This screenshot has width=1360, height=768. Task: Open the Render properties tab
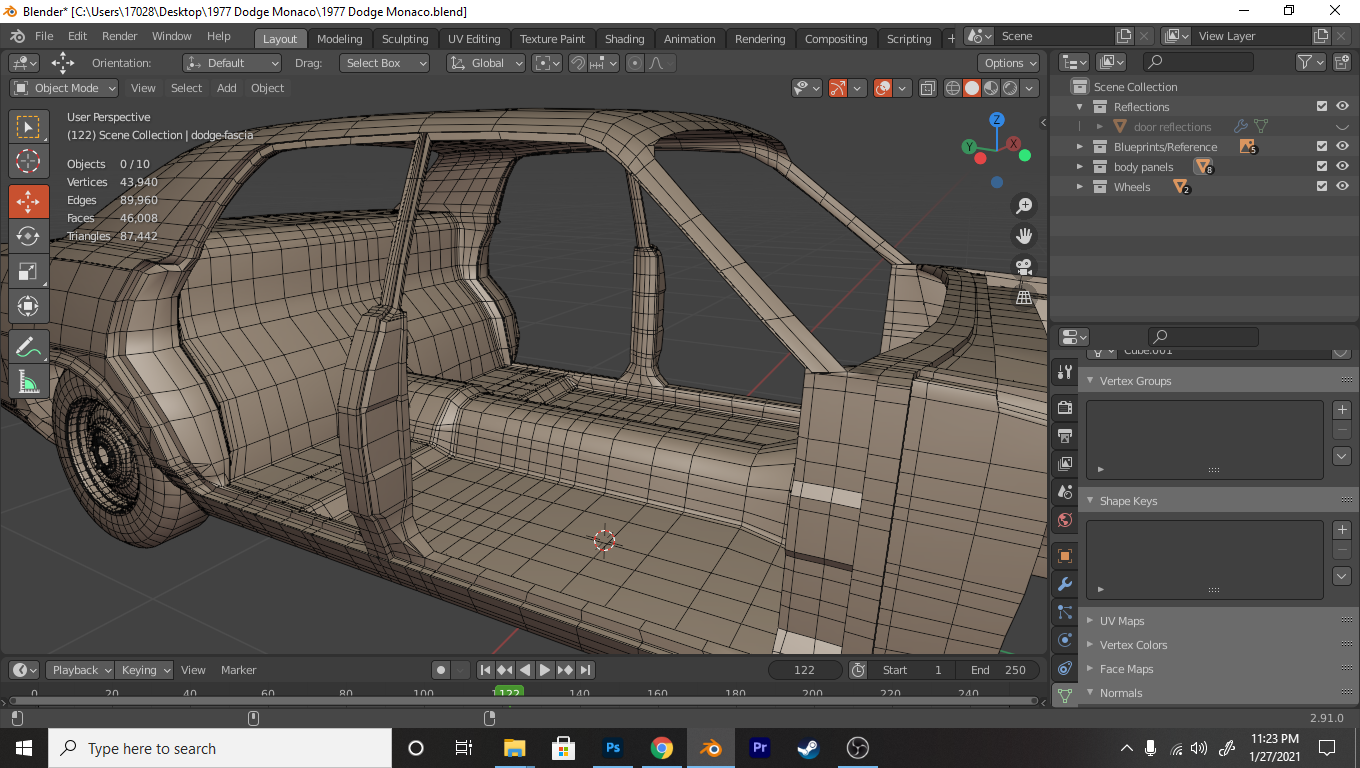click(1065, 408)
